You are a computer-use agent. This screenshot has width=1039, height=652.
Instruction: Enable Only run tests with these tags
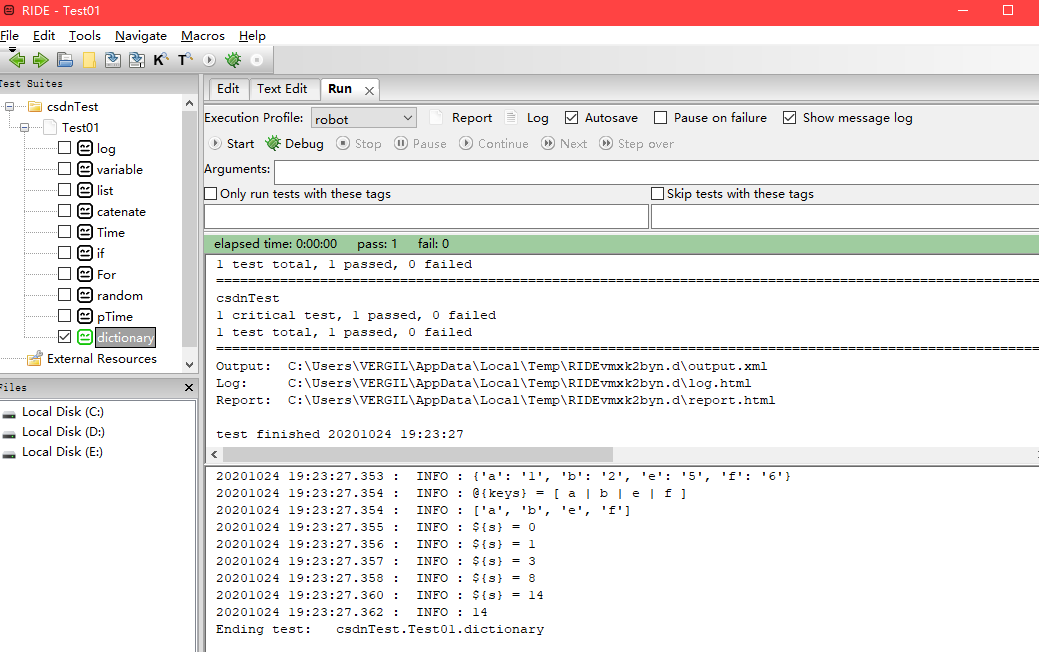(x=211, y=193)
